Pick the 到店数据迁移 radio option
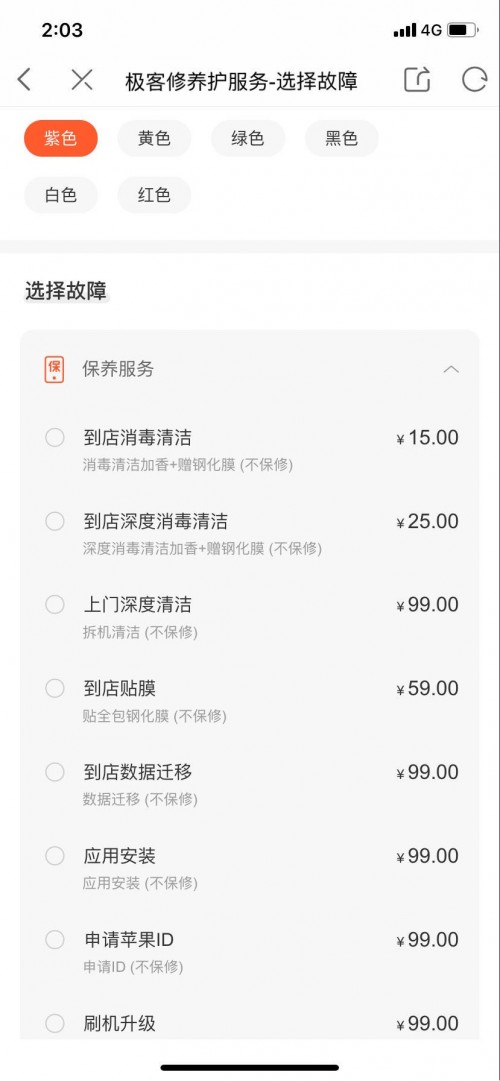 [54, 772]
